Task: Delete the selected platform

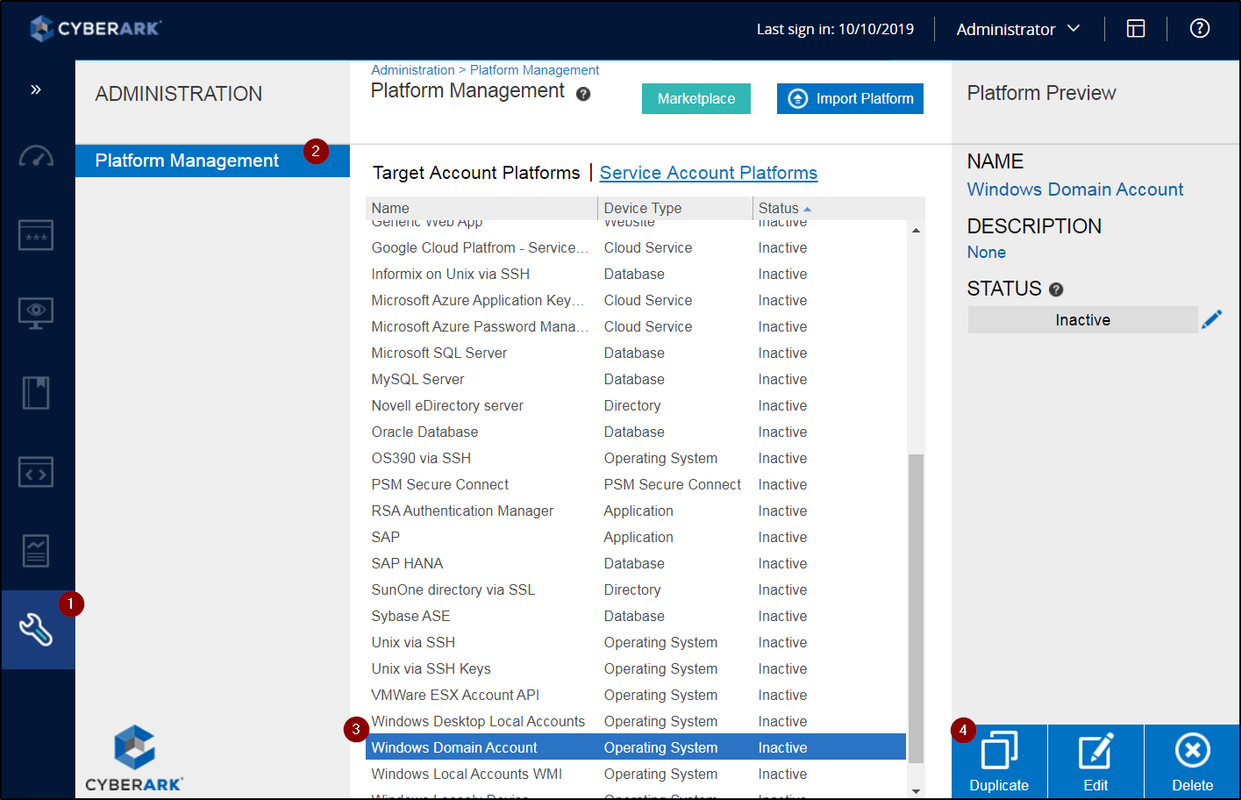Action: (1192, 762)
